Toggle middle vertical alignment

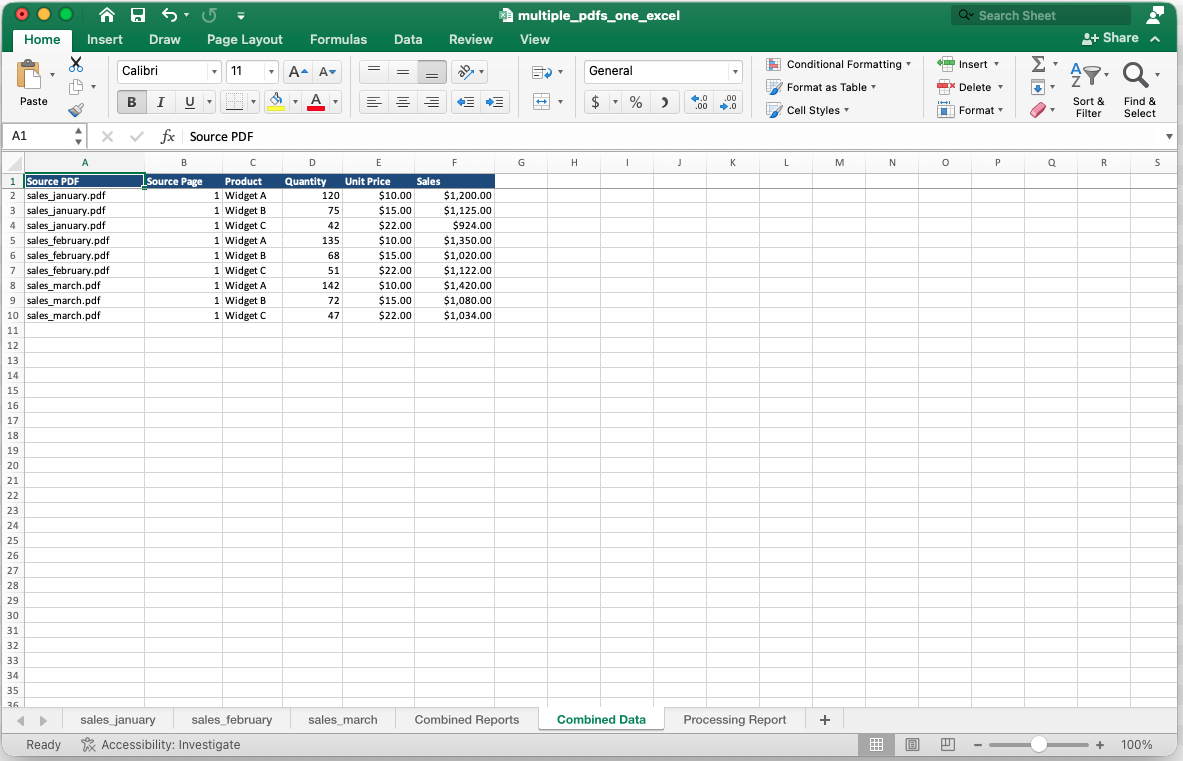pos(403,72)
